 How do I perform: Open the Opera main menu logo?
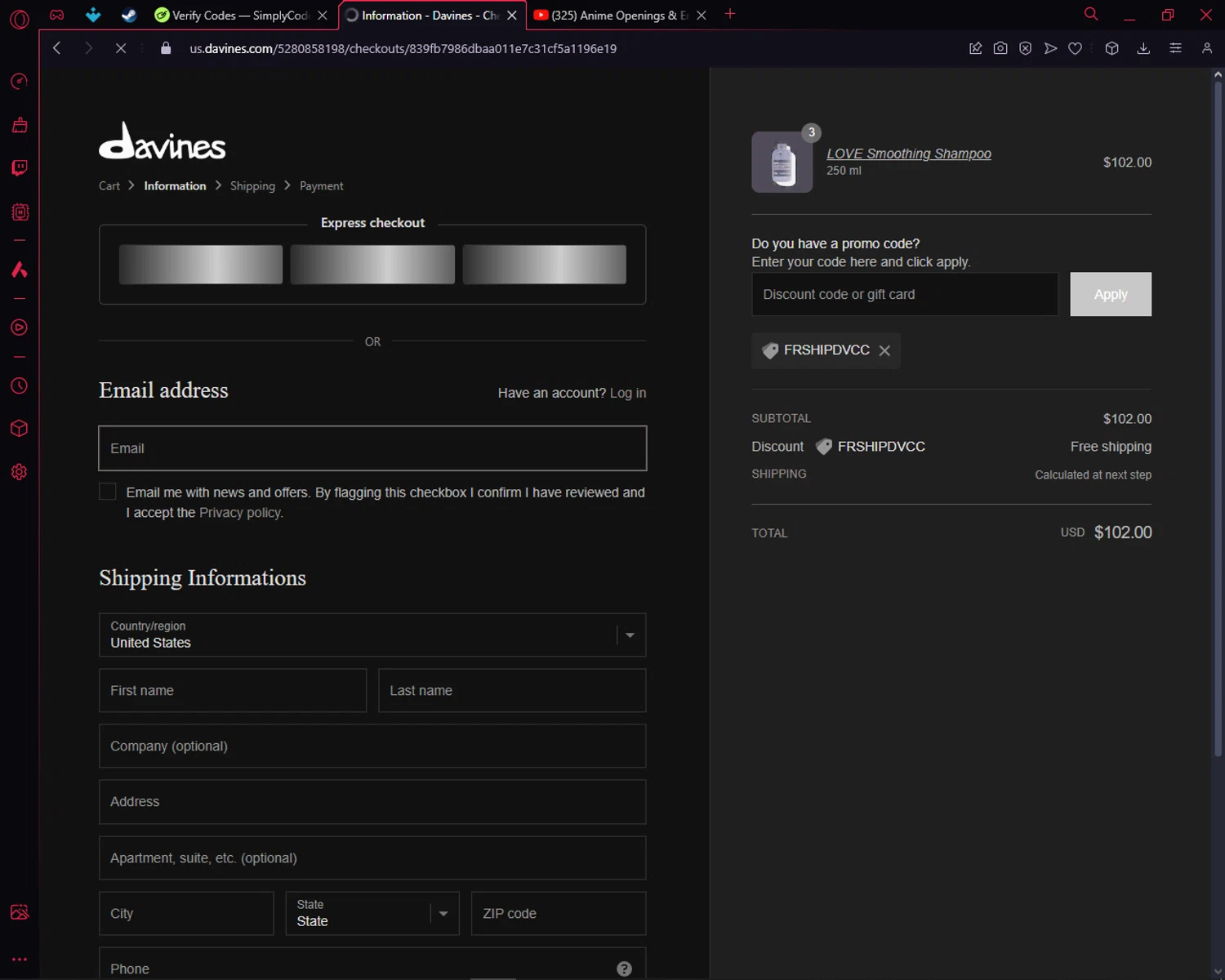point(20,19)
